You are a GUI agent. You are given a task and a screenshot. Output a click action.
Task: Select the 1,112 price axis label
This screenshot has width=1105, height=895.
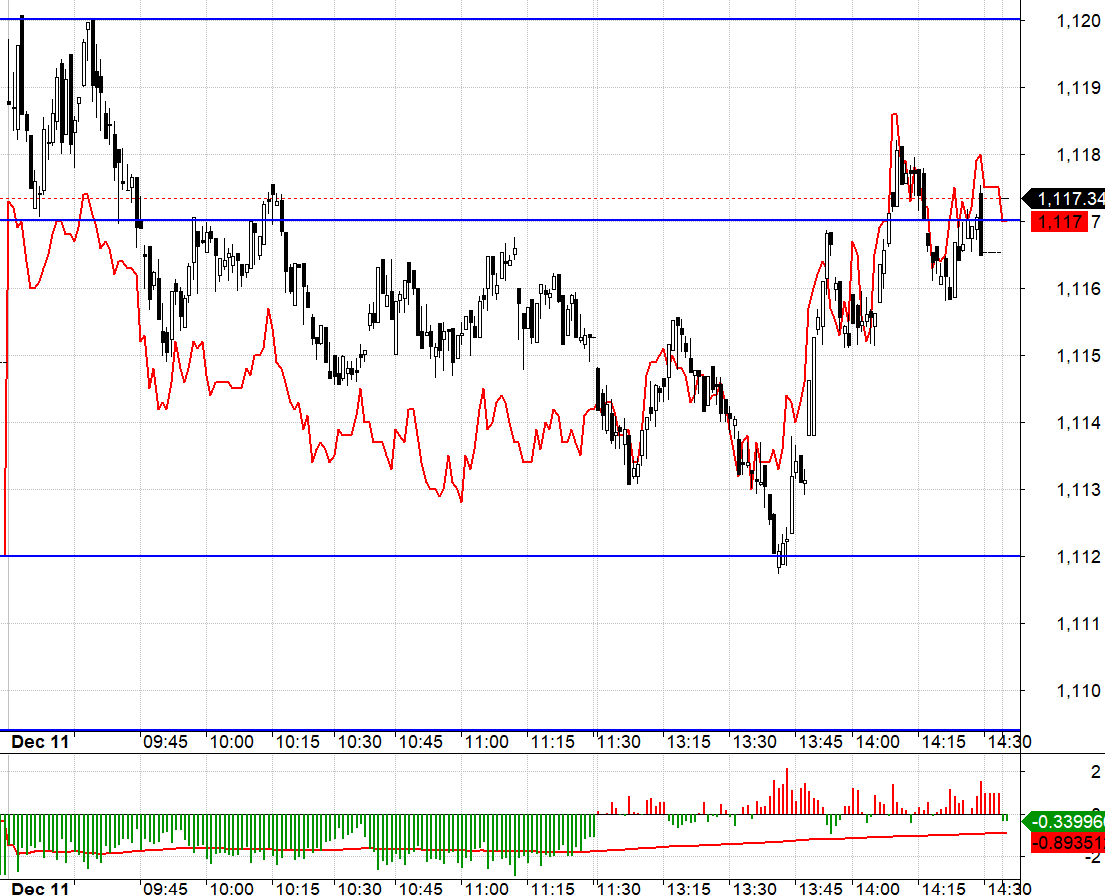click(1078, 557)
